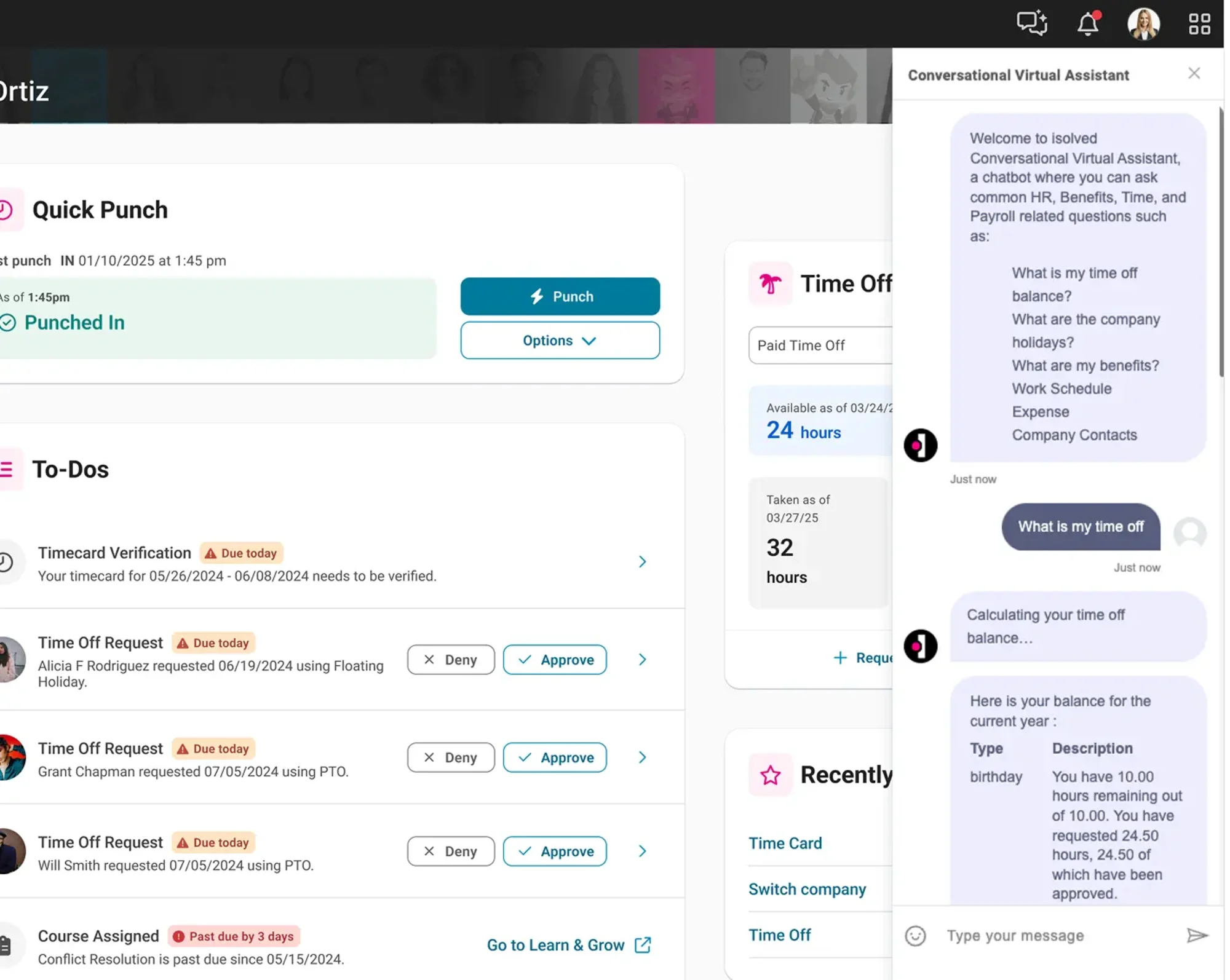Click the Course Assigned document icon
The image size is (1230, 980).
[6, 945]
